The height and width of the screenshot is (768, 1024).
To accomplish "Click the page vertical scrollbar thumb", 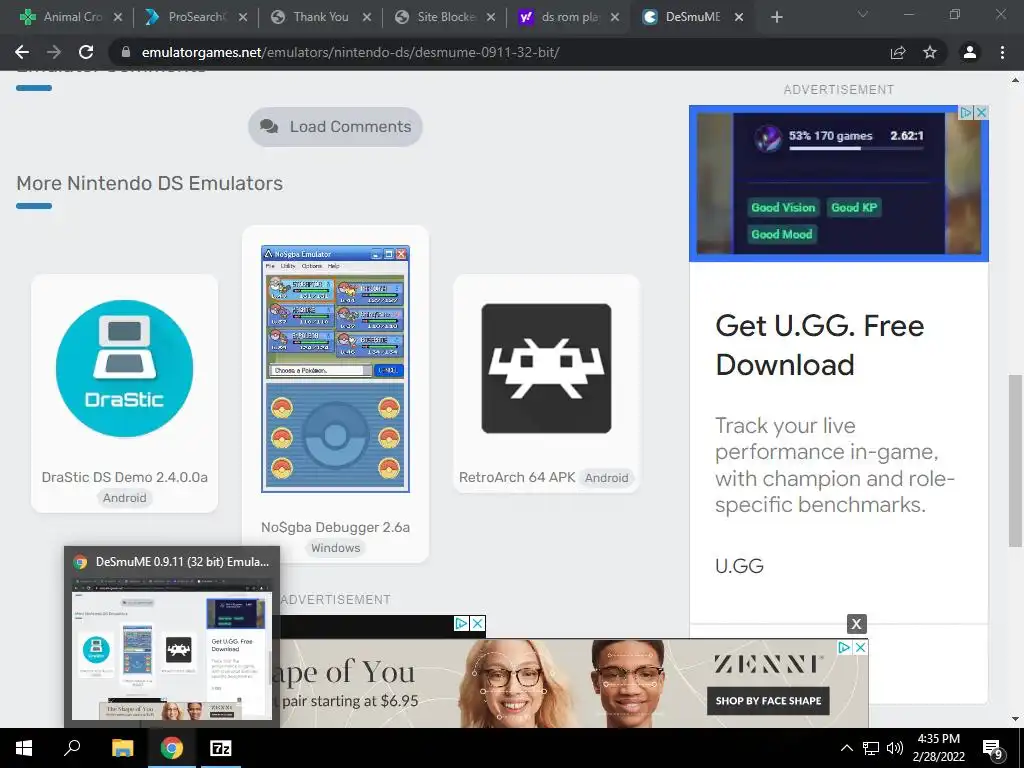I will point(1015,460).
